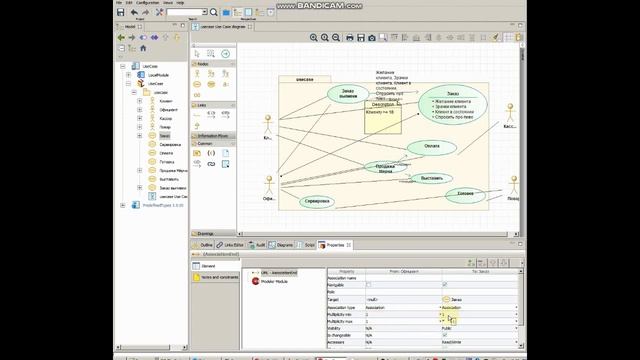This screenshot has width=640, height=360.
Task: Switch to the Script tab
Action: [305, 245]
